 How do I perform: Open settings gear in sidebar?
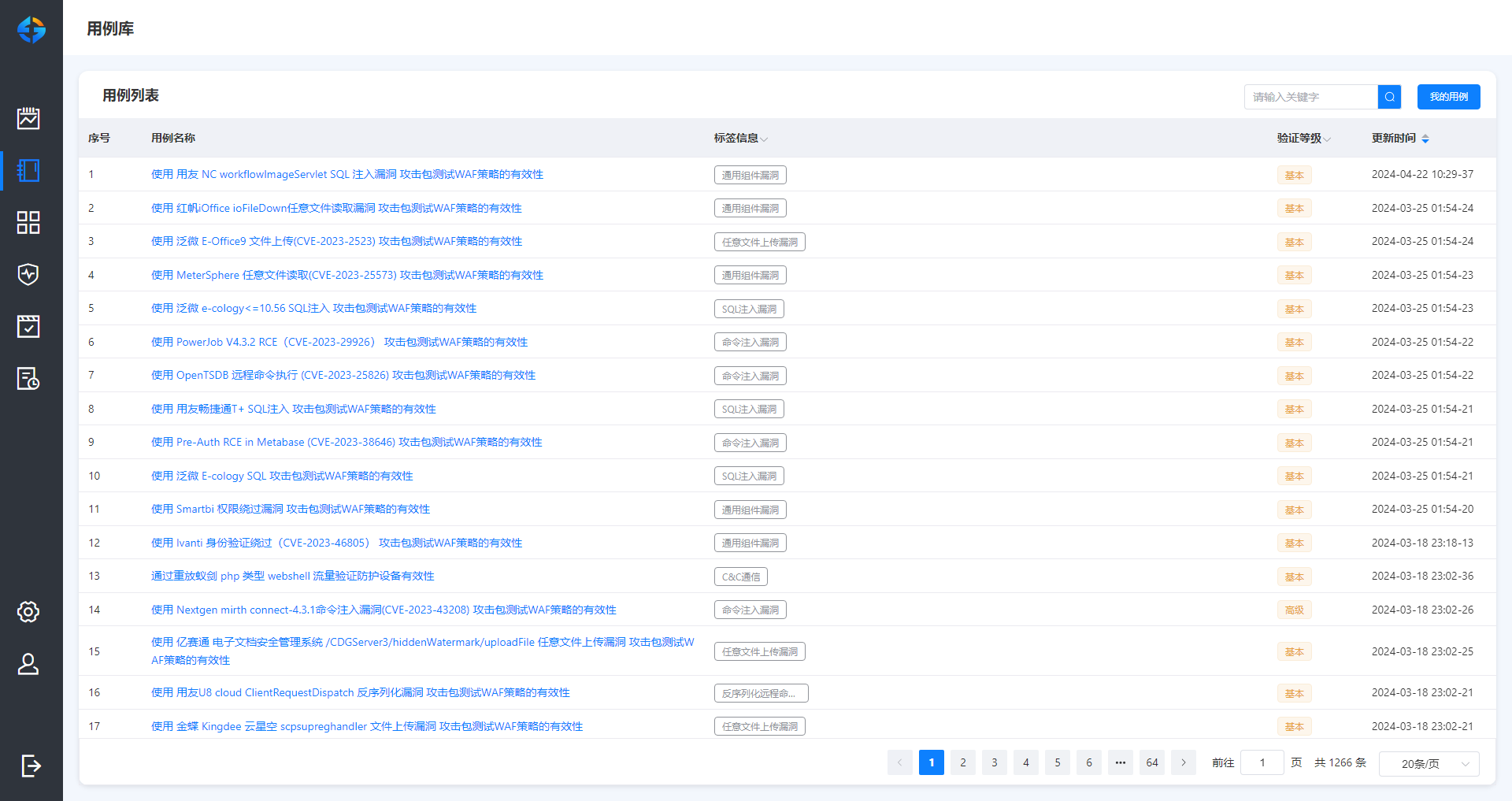[x=28, y=611]
